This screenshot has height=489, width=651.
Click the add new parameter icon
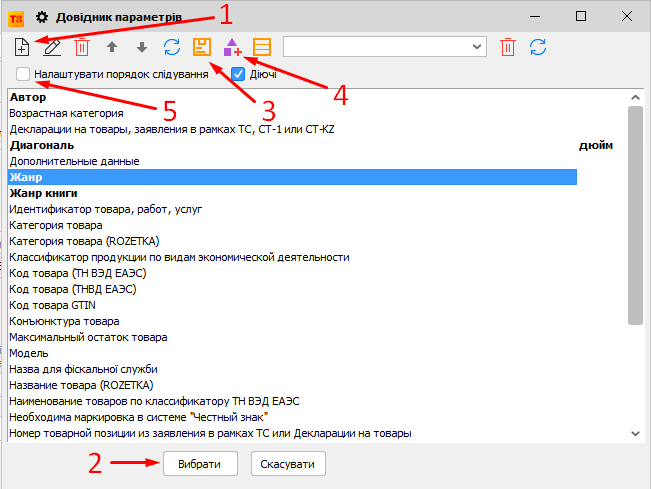tap(22, 47)
